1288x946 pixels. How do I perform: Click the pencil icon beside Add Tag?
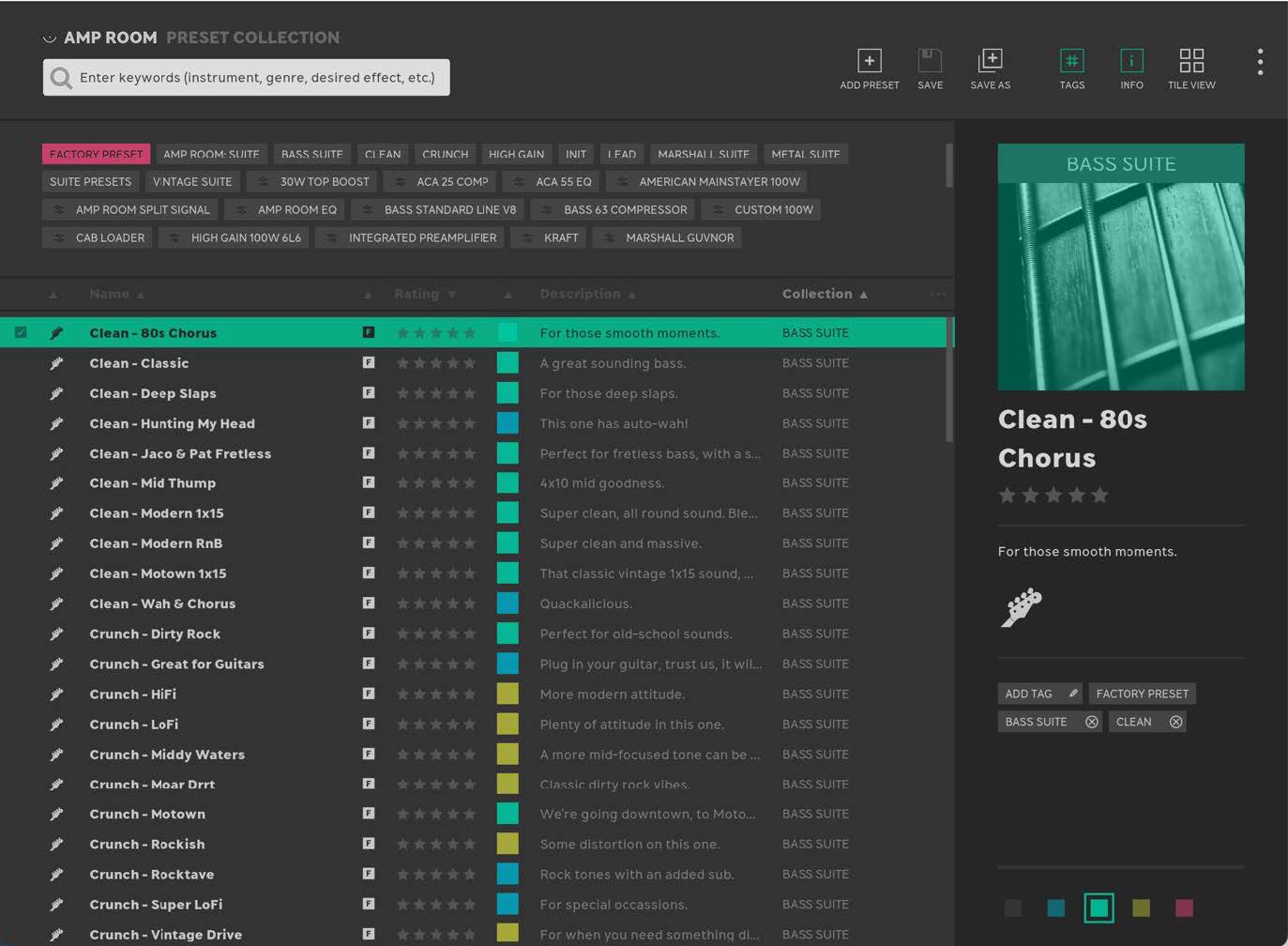(x=1073, y=694)
